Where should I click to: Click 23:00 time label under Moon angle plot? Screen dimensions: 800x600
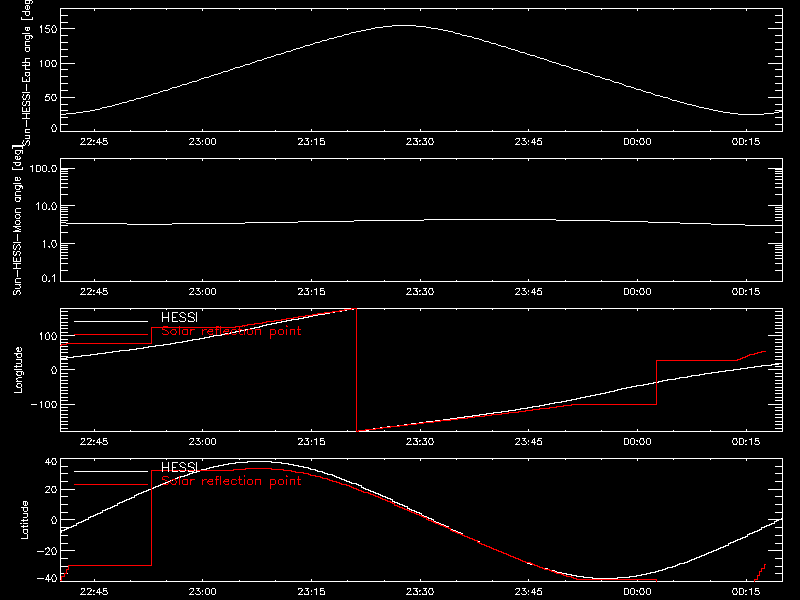pos(203,292)
